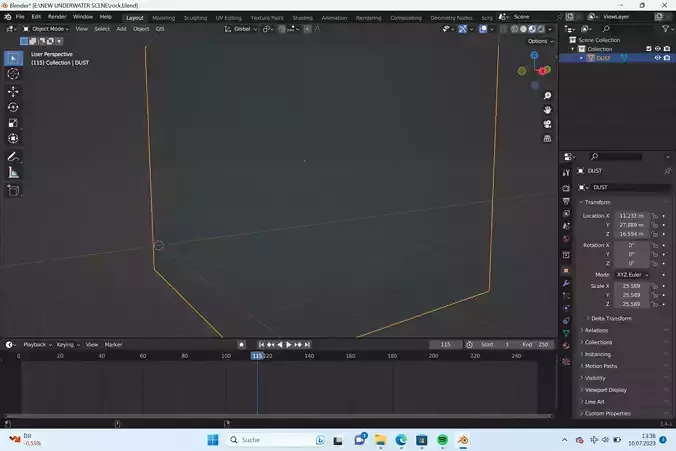Expand the Motion Paths panel
The width and height of the screenshot is (676, 451).
pyautogui.click(x=601, y=366)
